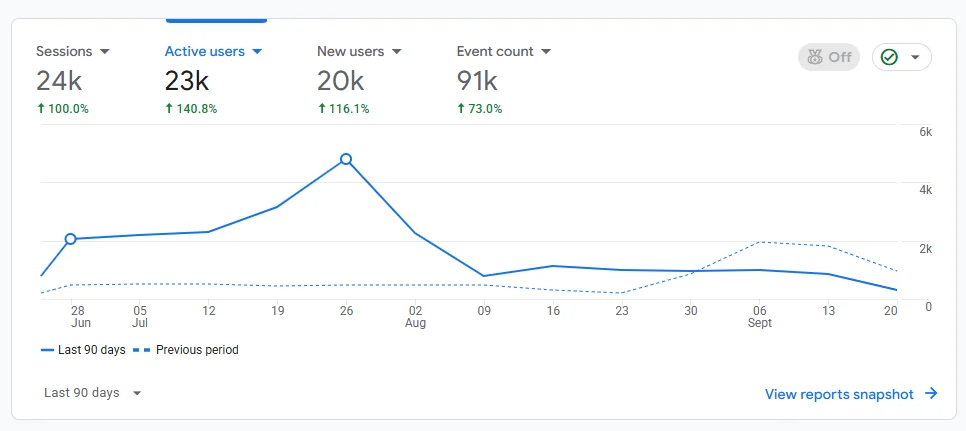Click the medal icon in the Off toggle
Screen dimensions: 966x431
click(815, 57)
